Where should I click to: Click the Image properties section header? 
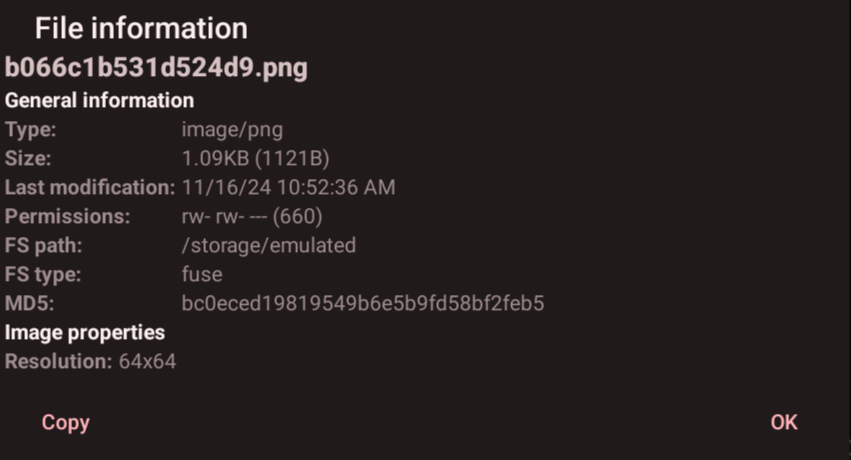tap(85, 332)
